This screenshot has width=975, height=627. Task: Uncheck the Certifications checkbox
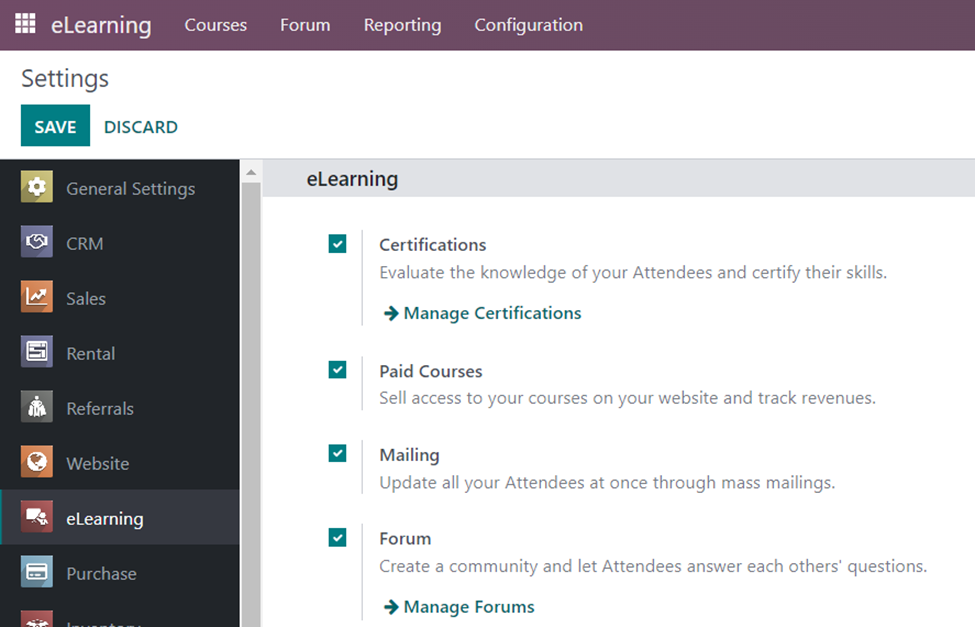(338, 244)
